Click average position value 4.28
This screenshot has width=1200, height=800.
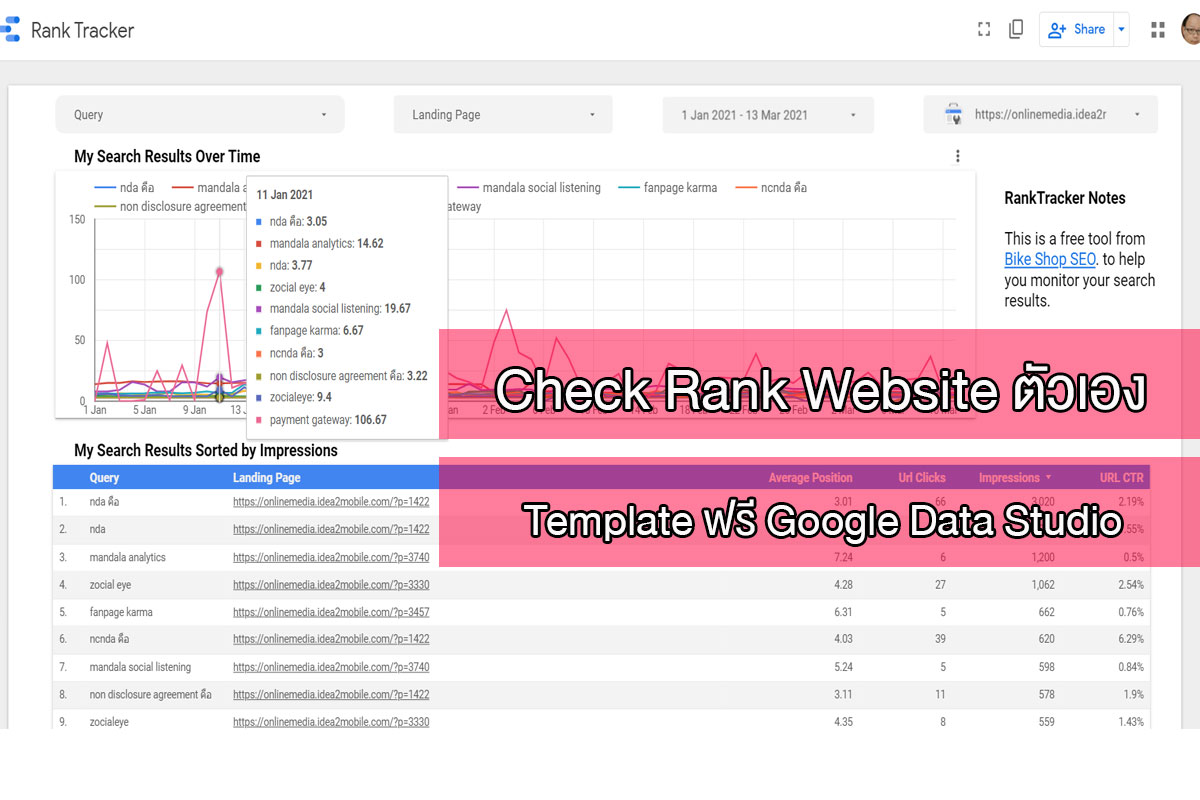(843, 585)
